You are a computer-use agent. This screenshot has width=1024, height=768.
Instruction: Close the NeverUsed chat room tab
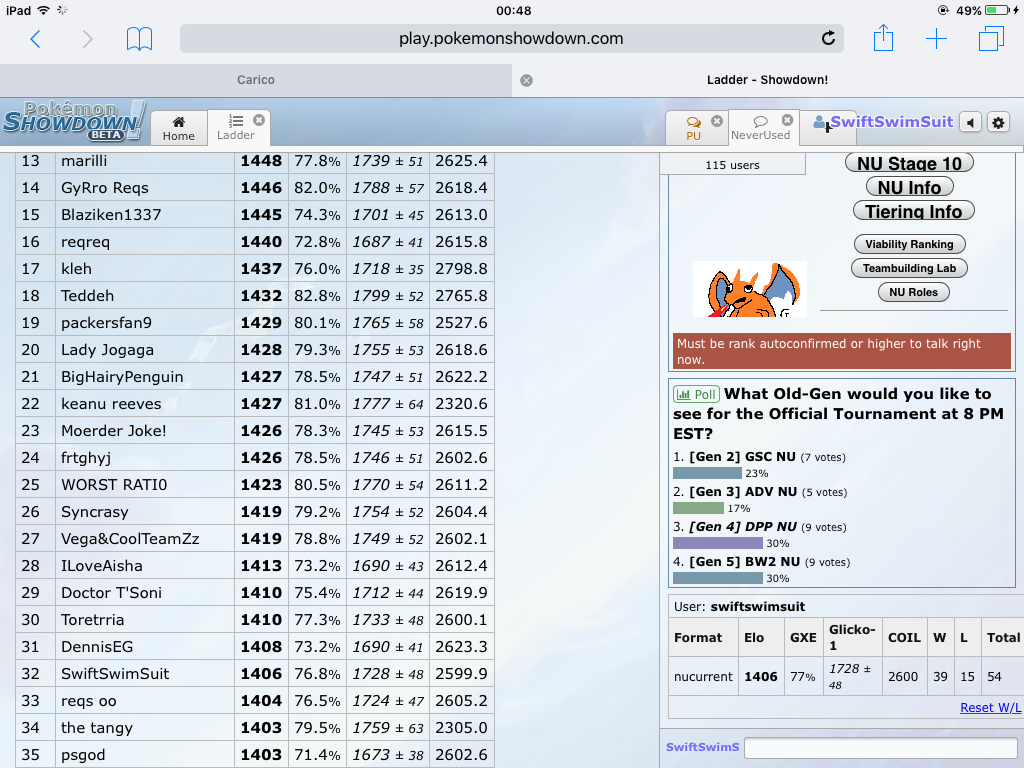coord(788,120)
